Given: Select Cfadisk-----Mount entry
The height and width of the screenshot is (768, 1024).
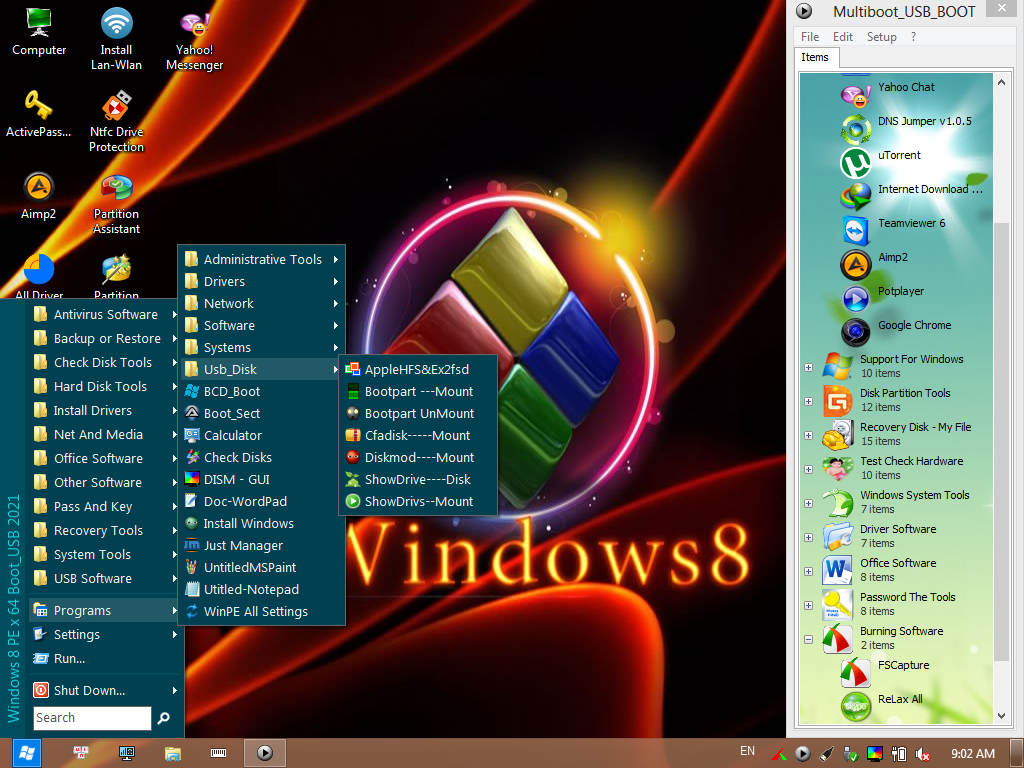Looking at the screenshot, I should pyautogui.click(x=418, y=435).
